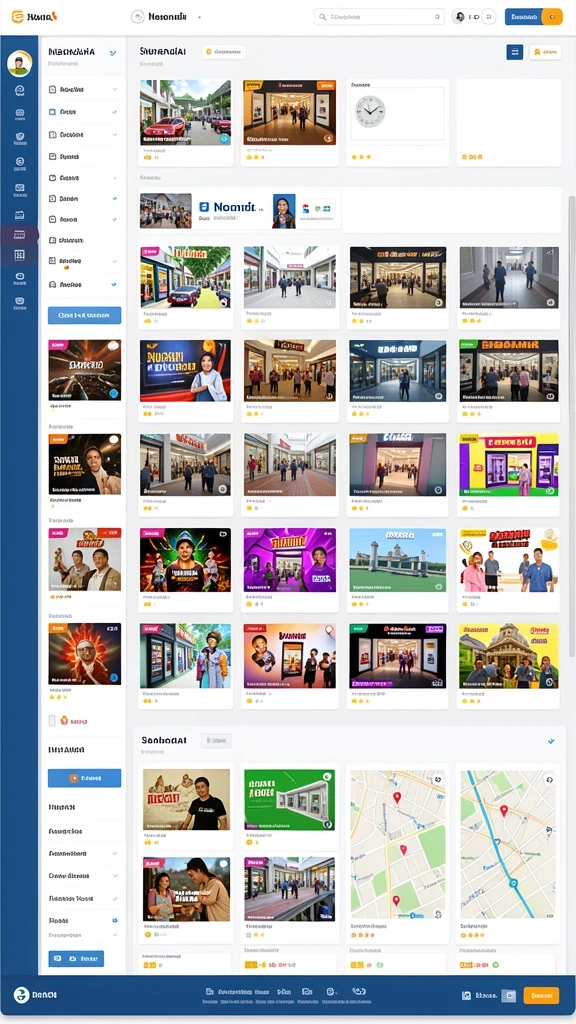The height and width of the screenshot is (1024, 576).
Task: Click the orange button in the footer bar
Action: pos(541,995)
